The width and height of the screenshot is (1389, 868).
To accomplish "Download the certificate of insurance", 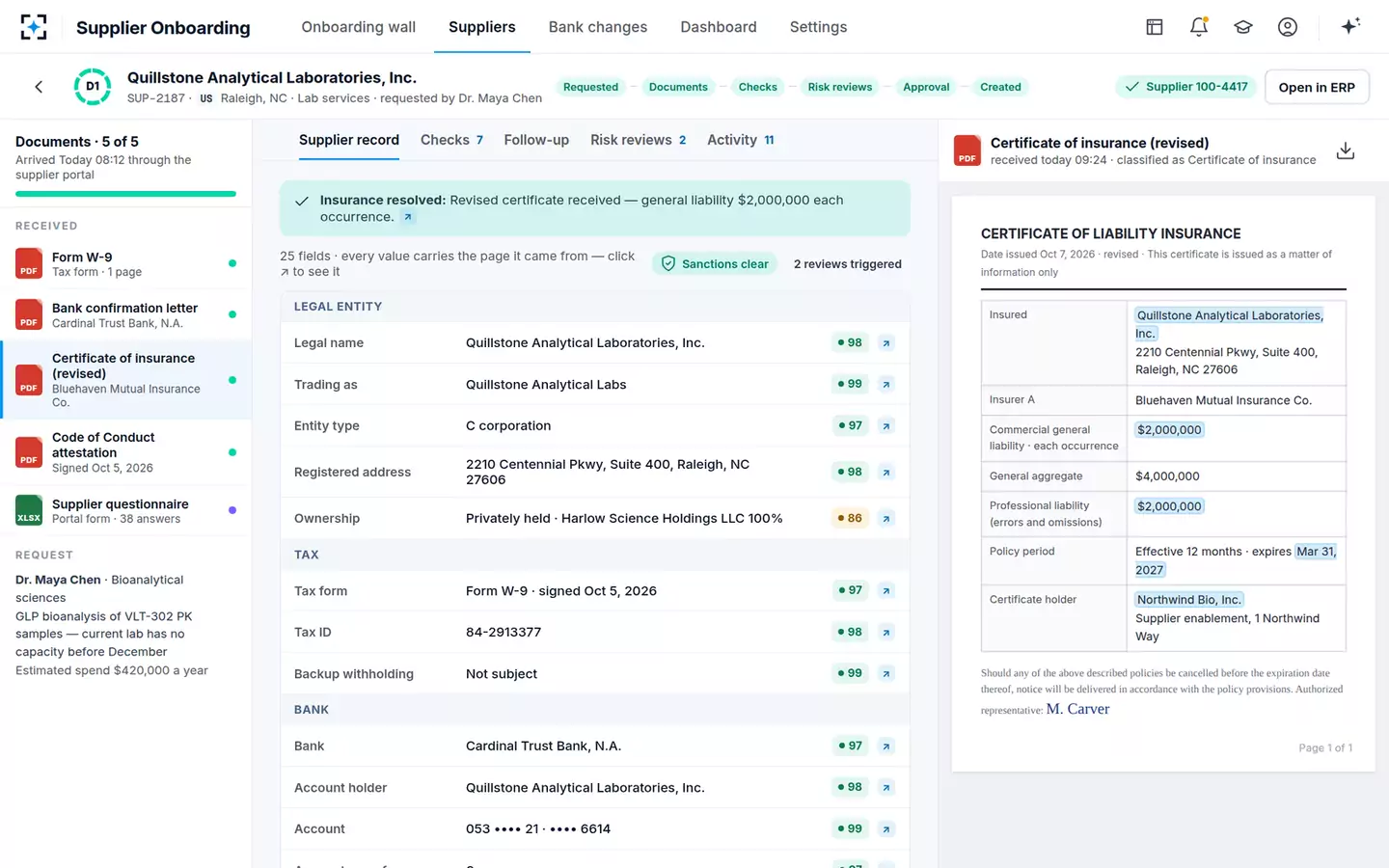I will (1346, 150).
